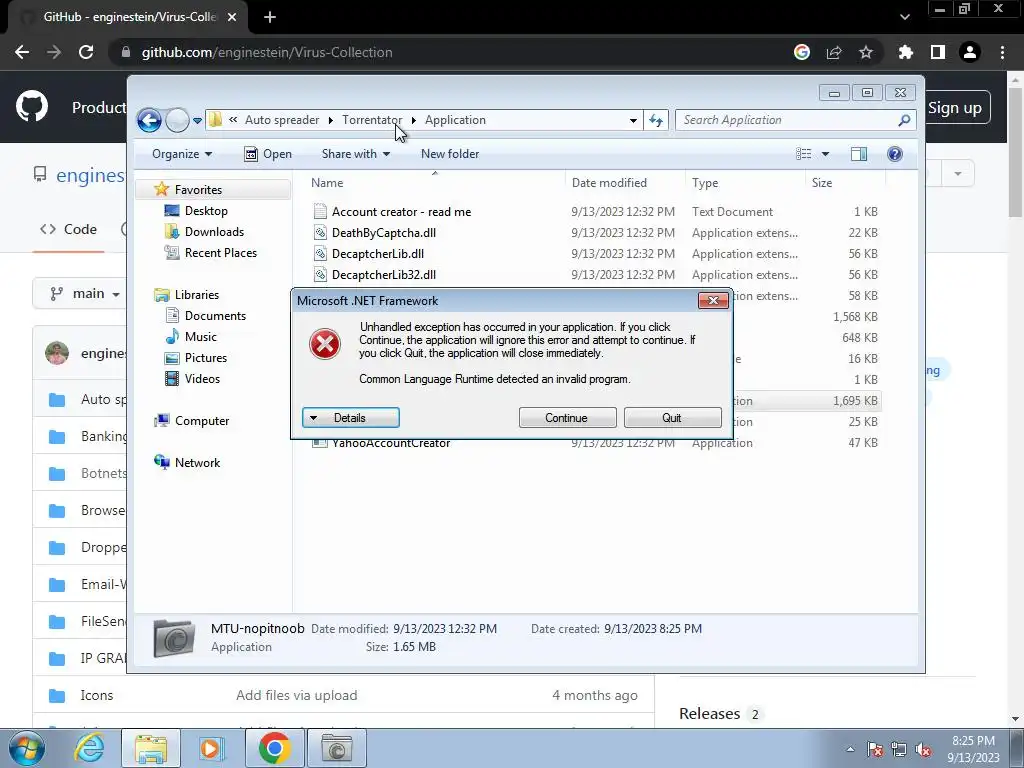Click Application segment in breadcrumb

coord(455,120)
